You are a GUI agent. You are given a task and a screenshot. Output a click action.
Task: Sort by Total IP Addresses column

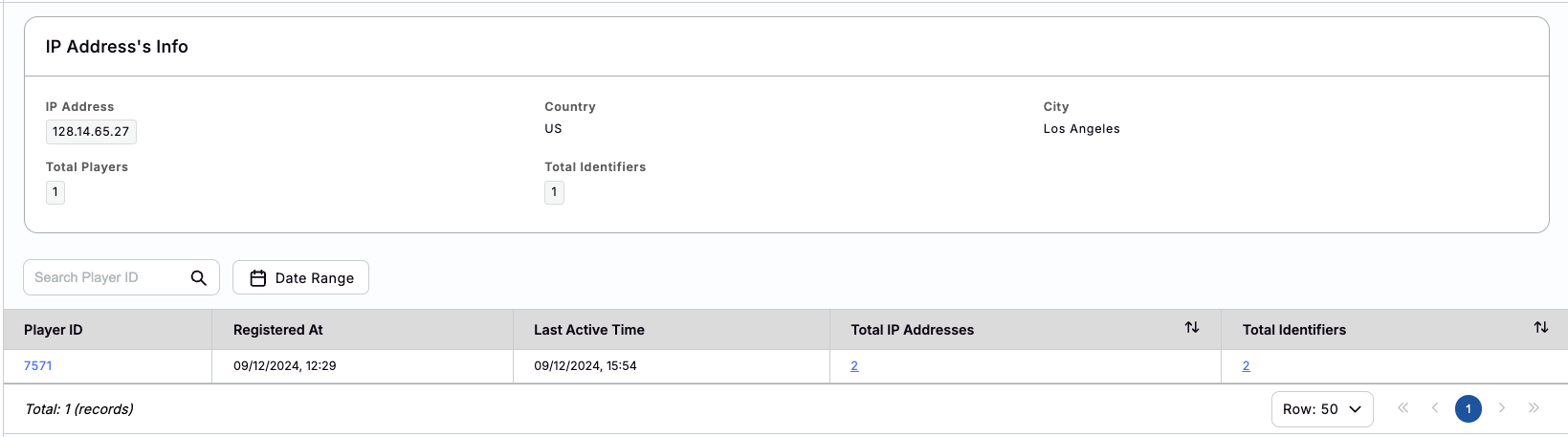(x=1192, y=328)
